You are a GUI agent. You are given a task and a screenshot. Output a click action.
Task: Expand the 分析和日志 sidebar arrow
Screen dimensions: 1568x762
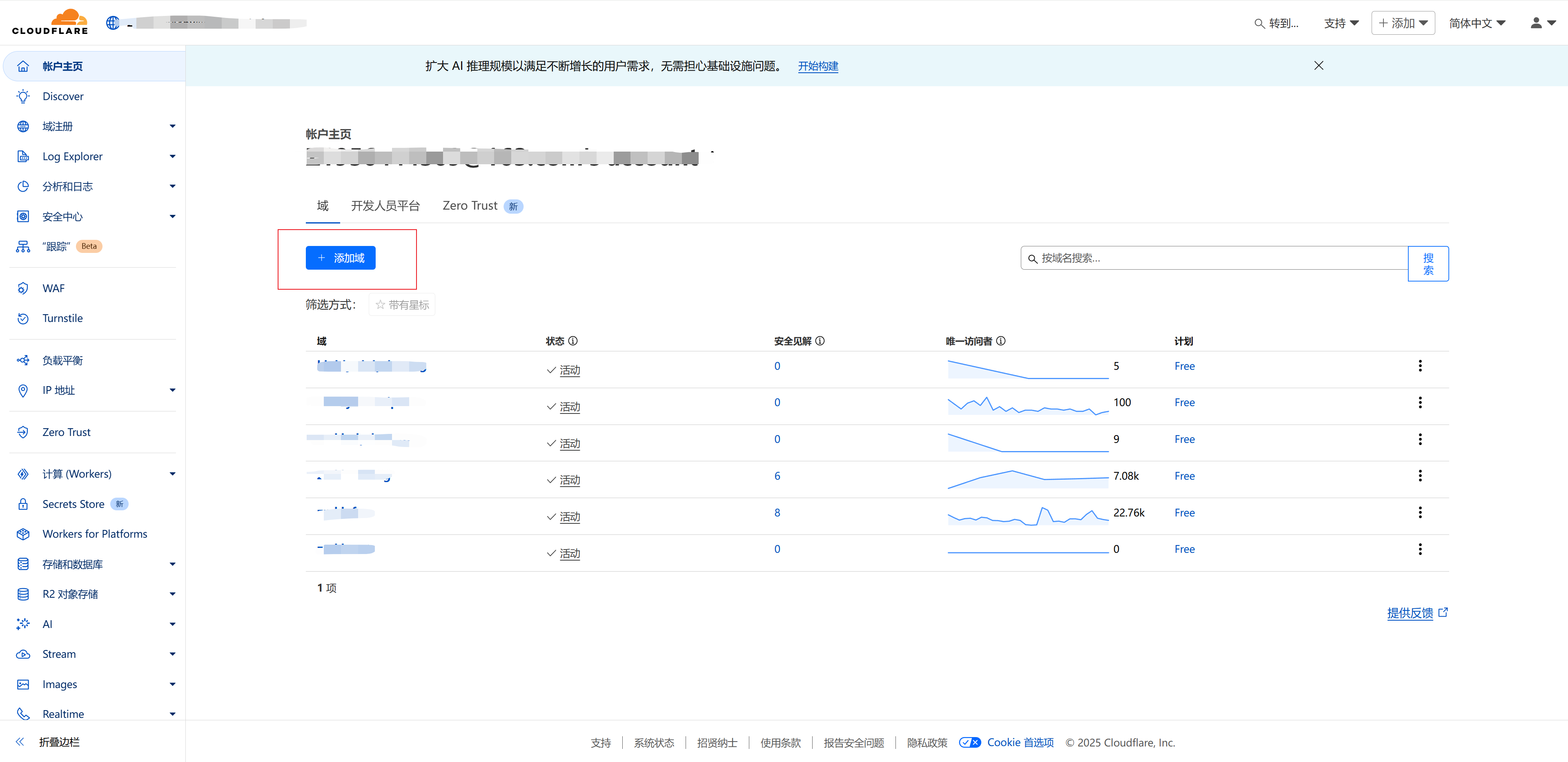[172, 186]
